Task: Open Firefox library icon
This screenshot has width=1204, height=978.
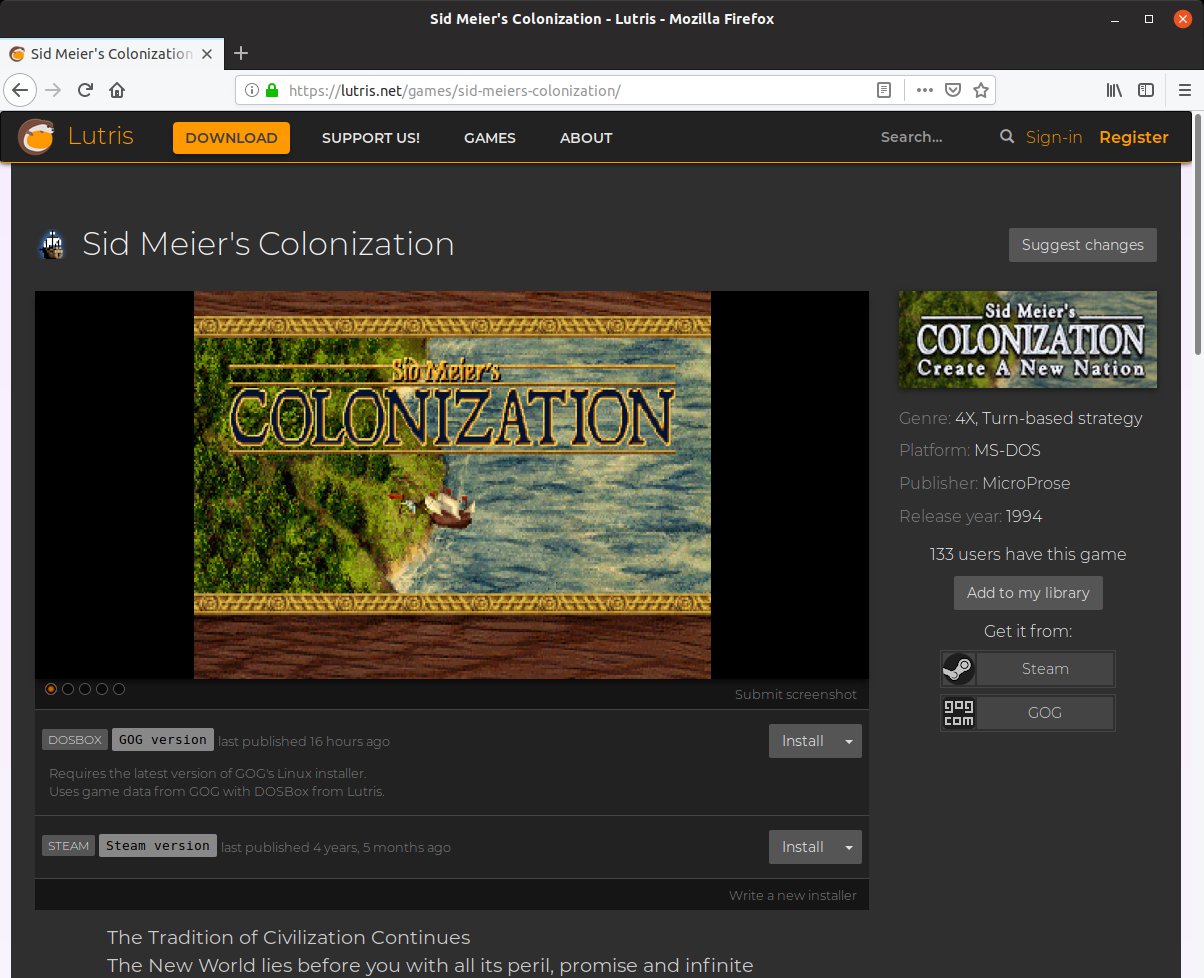Action: click(x=1114, y=90)
